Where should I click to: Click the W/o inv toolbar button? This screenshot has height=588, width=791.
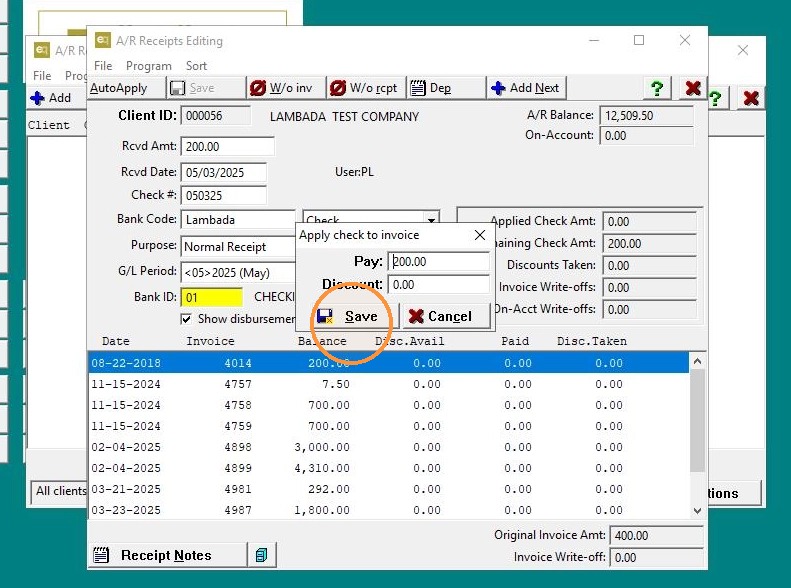(x=287, y=88)
